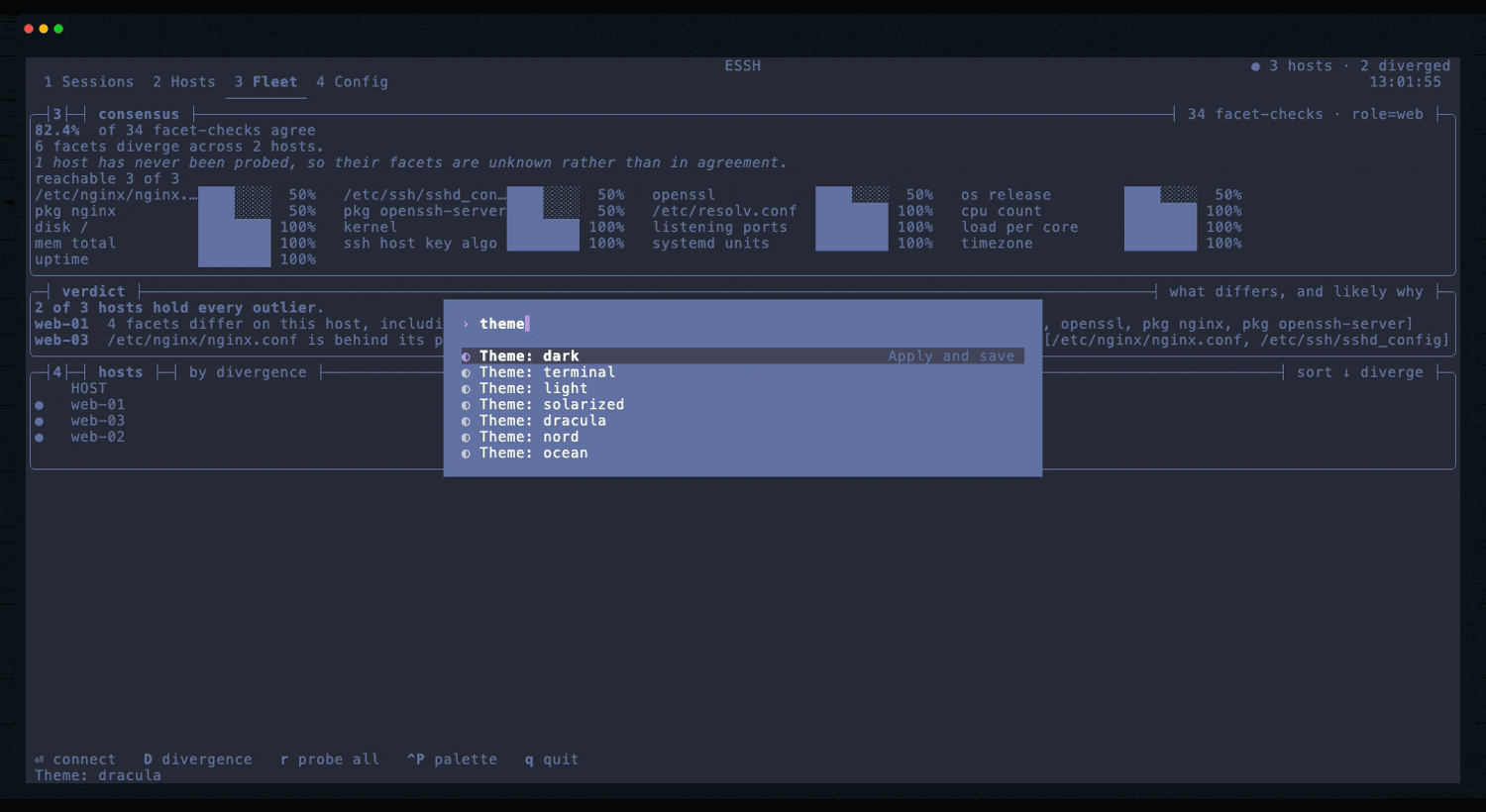This screenshot has width=1486, height=812.
Task: Select Theme: ocean palette item
Action: point(743,453)
